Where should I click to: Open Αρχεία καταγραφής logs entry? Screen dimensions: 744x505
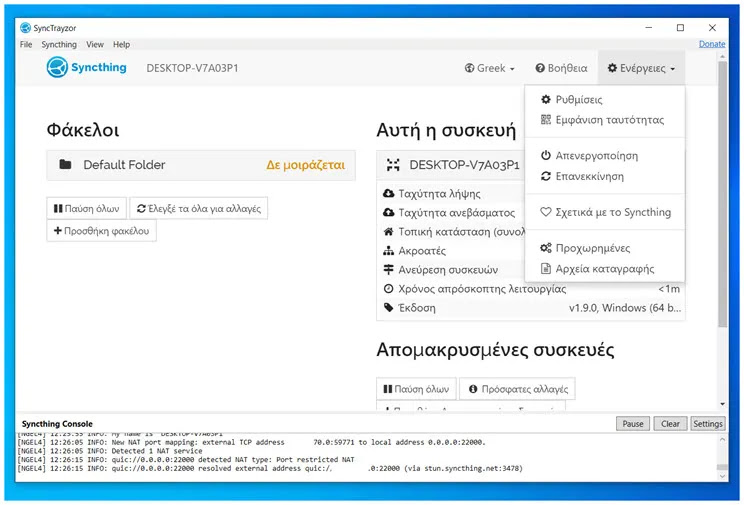click(x=604, y=269)
